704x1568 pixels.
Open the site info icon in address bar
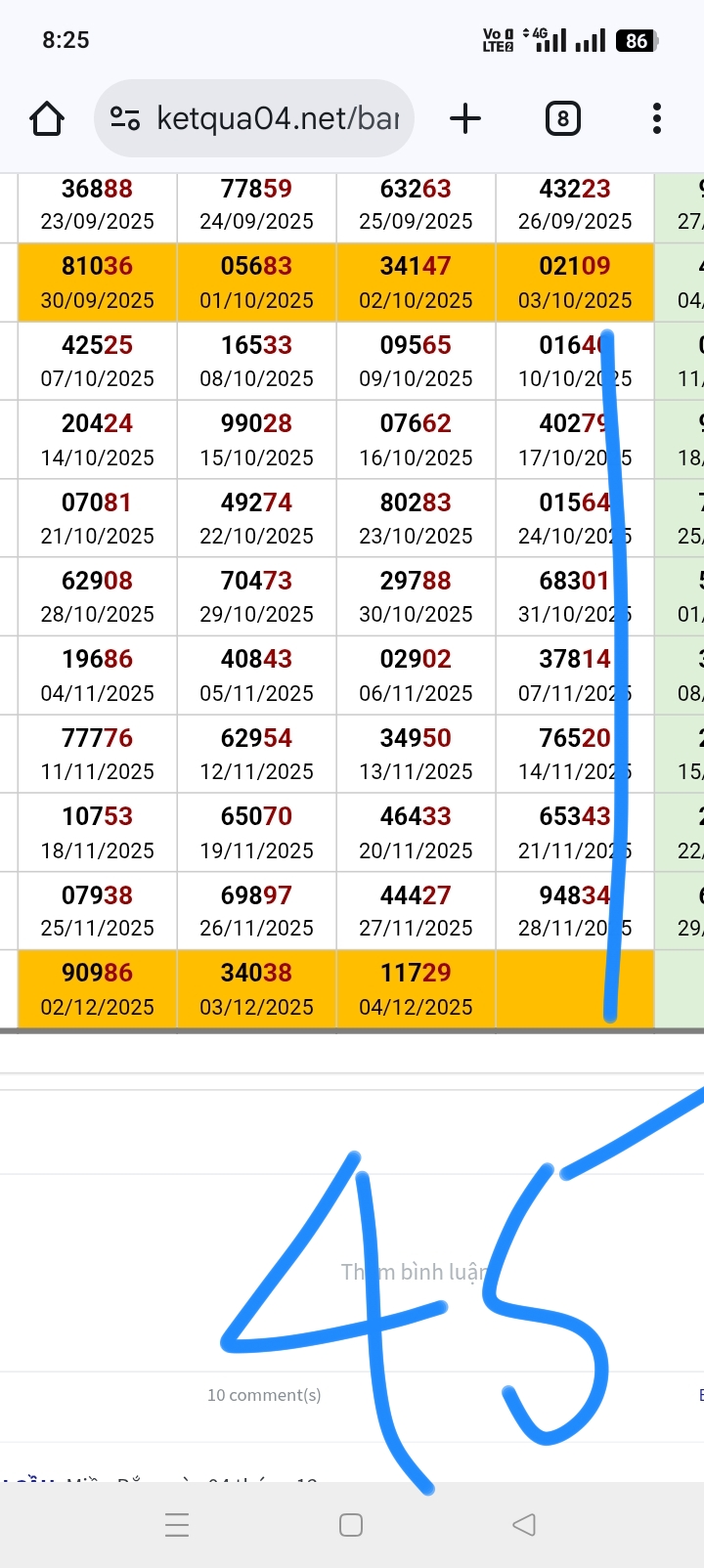point(124,119)
